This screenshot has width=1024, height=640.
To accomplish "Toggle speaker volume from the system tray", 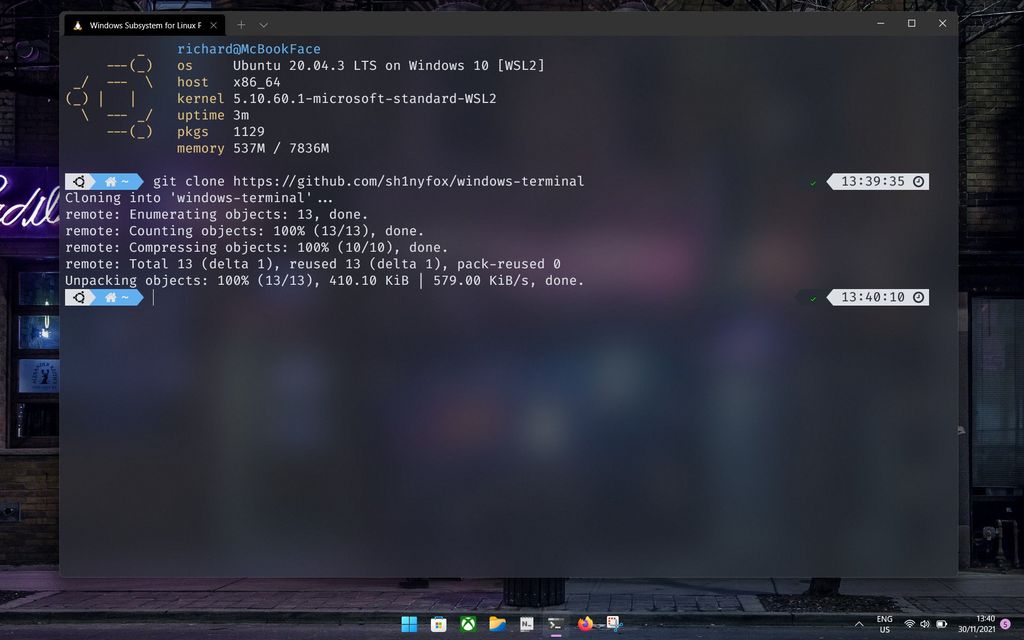I will coord(924,623).
